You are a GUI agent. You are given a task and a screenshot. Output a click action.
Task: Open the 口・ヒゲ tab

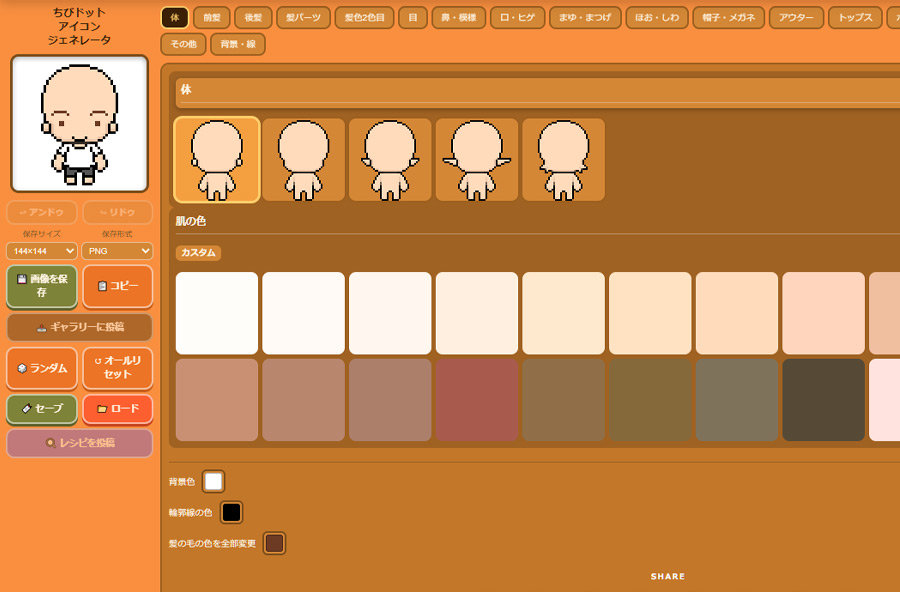517,18
